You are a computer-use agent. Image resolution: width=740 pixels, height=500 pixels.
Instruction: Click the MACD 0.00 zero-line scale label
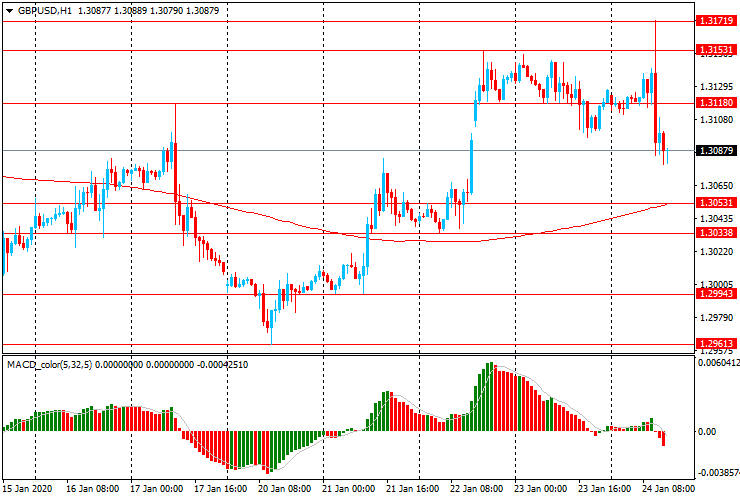point(706,432)
